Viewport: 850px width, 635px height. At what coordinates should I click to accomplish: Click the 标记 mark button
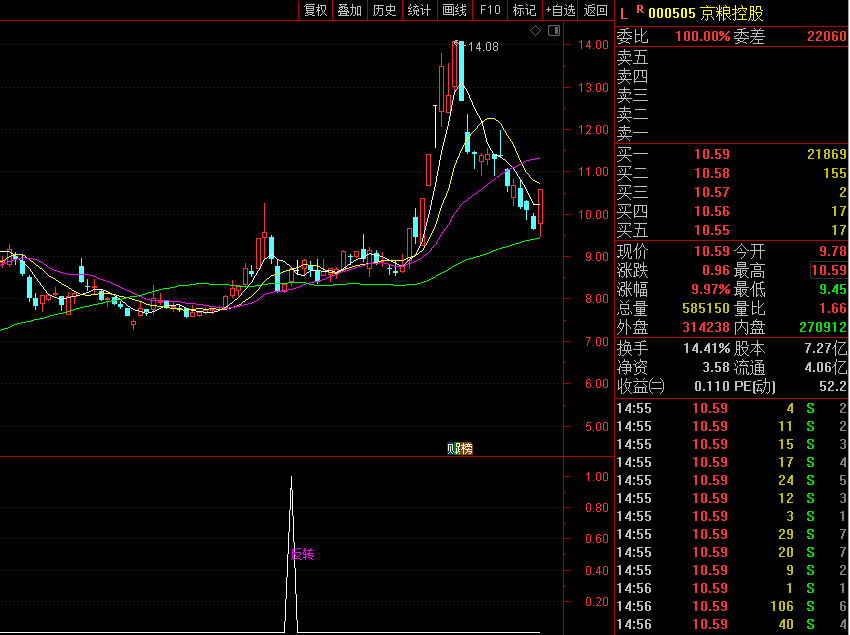524,10
